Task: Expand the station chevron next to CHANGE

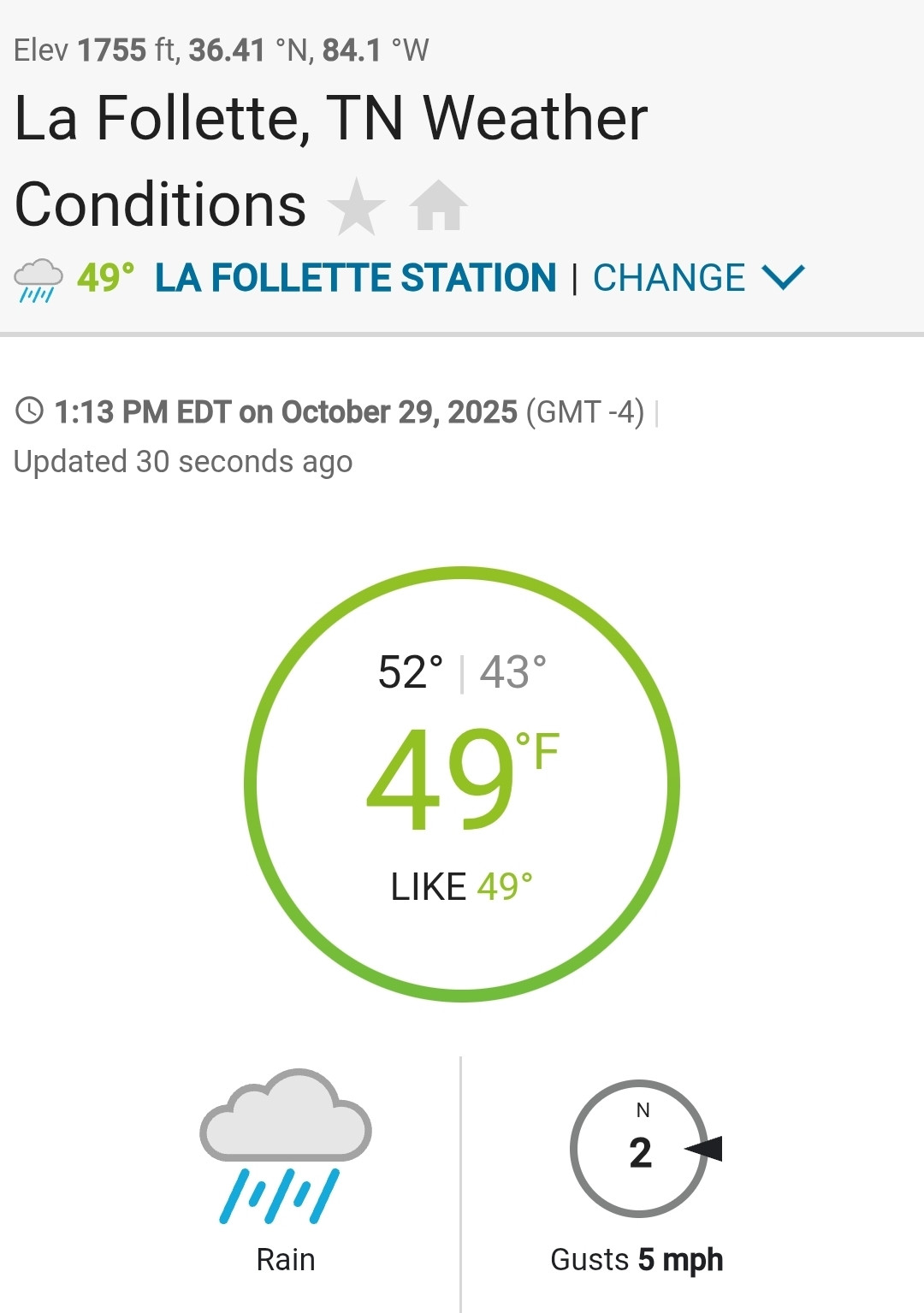Action: tap(783, 277)
